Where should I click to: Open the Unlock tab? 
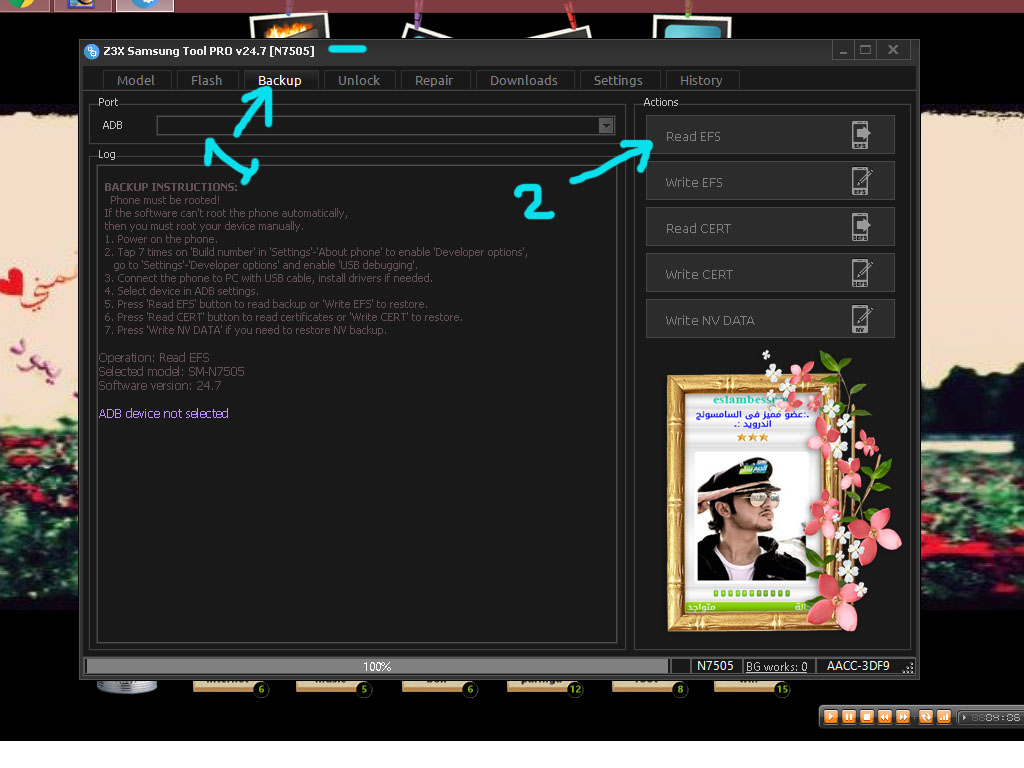359,80
